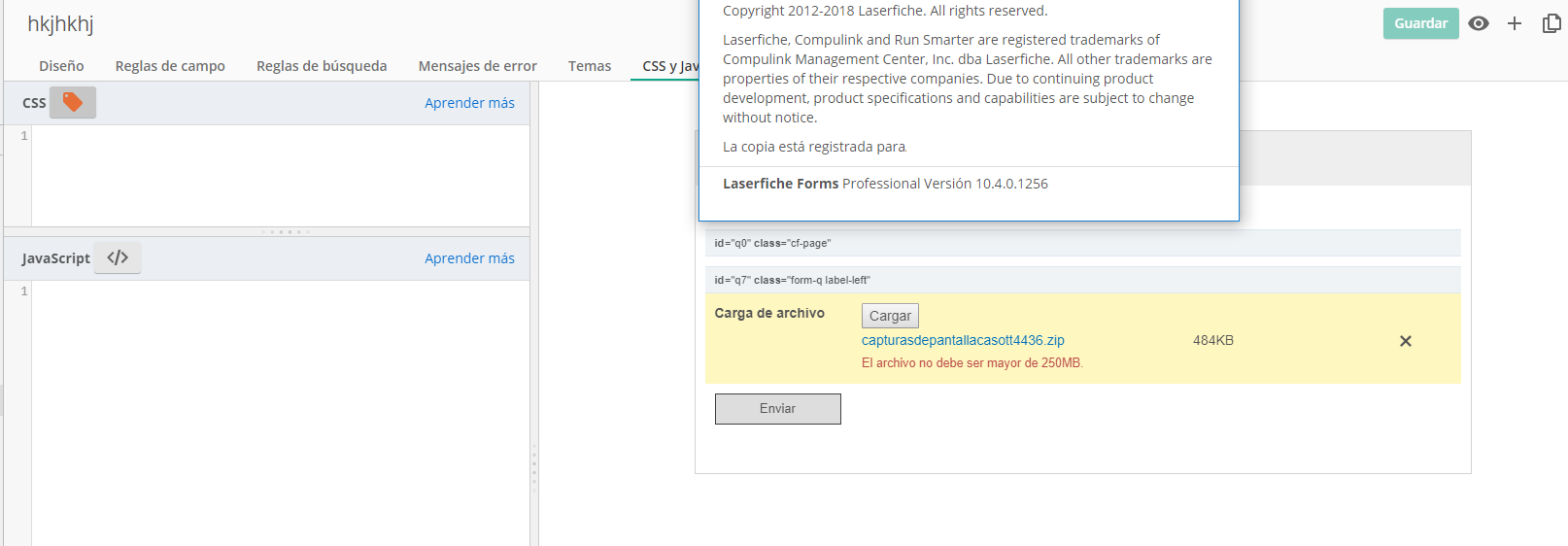This screenshot has width=1568, height=546.
Task: Click the La copia está registrada para text
Action: [814, 147]
